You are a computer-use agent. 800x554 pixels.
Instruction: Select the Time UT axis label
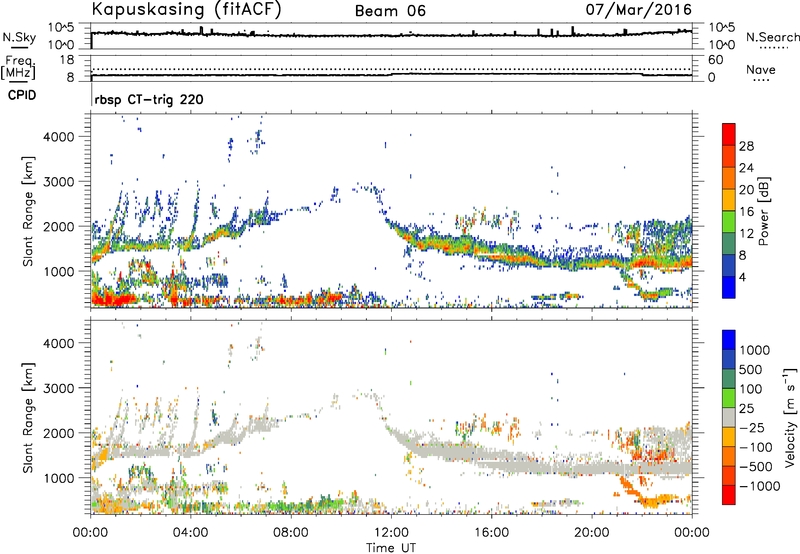click(x=391, y=548)
